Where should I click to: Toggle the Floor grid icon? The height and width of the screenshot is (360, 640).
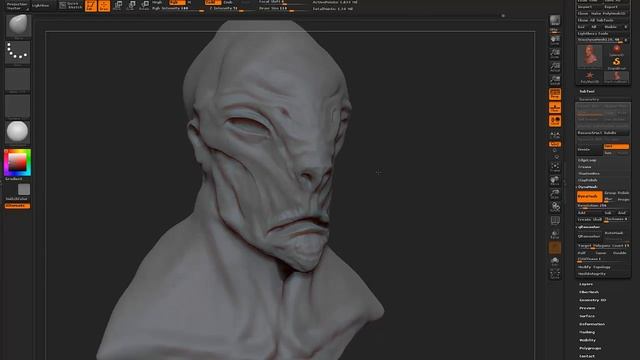coord(555,107)
